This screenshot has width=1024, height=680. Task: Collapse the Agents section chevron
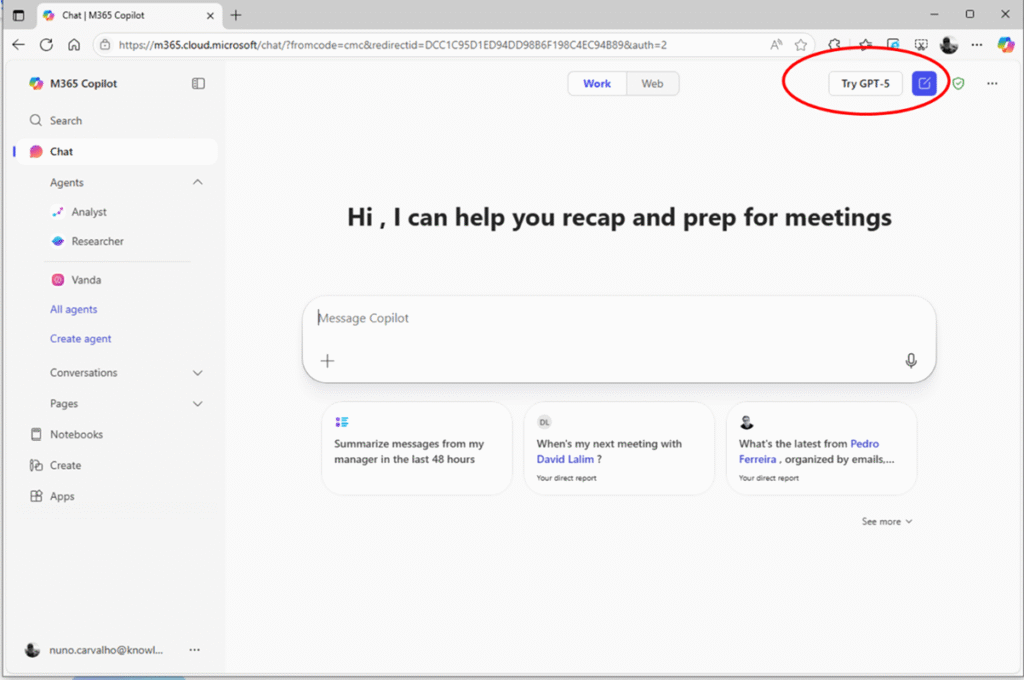click(x=198, y=182)
